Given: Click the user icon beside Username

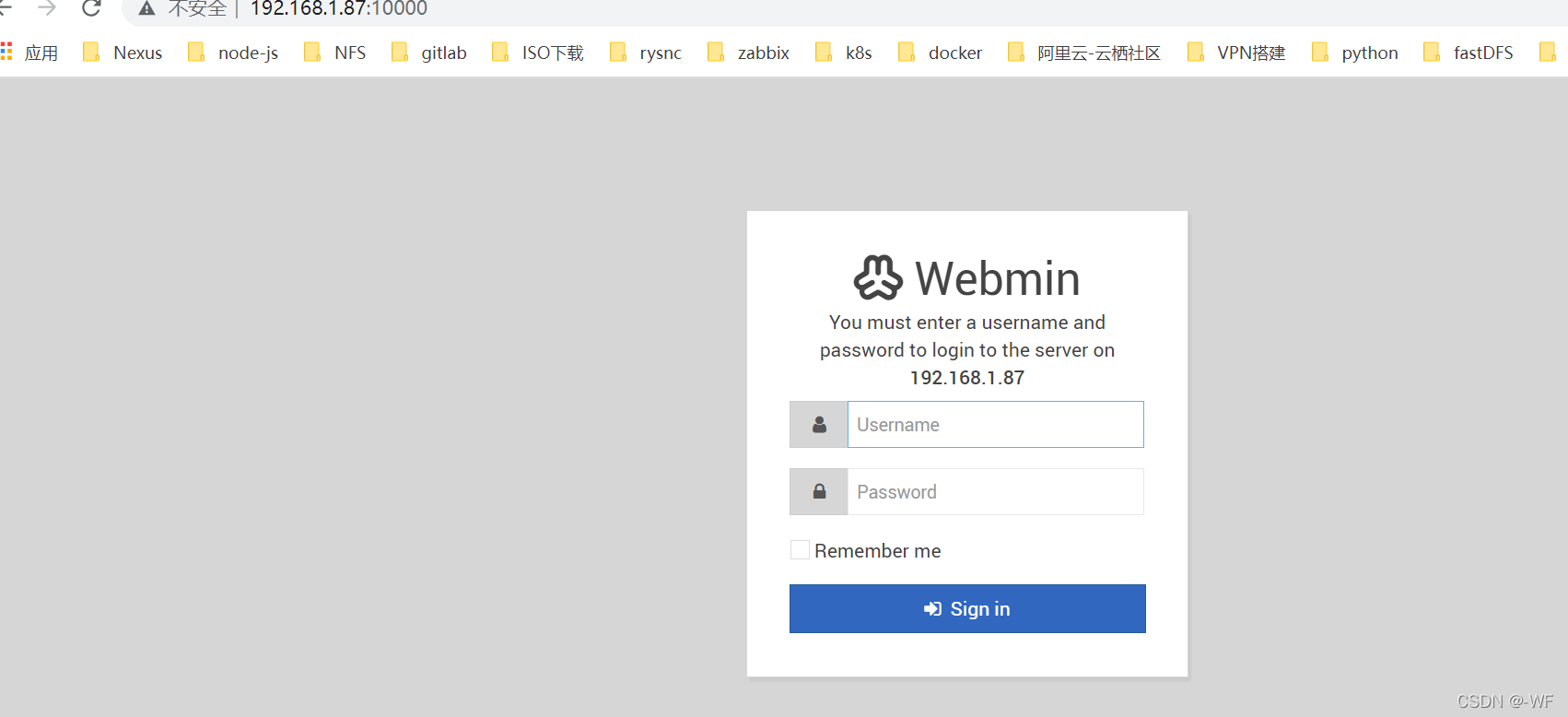Looking at the screenshot, I should coord(819,425).
